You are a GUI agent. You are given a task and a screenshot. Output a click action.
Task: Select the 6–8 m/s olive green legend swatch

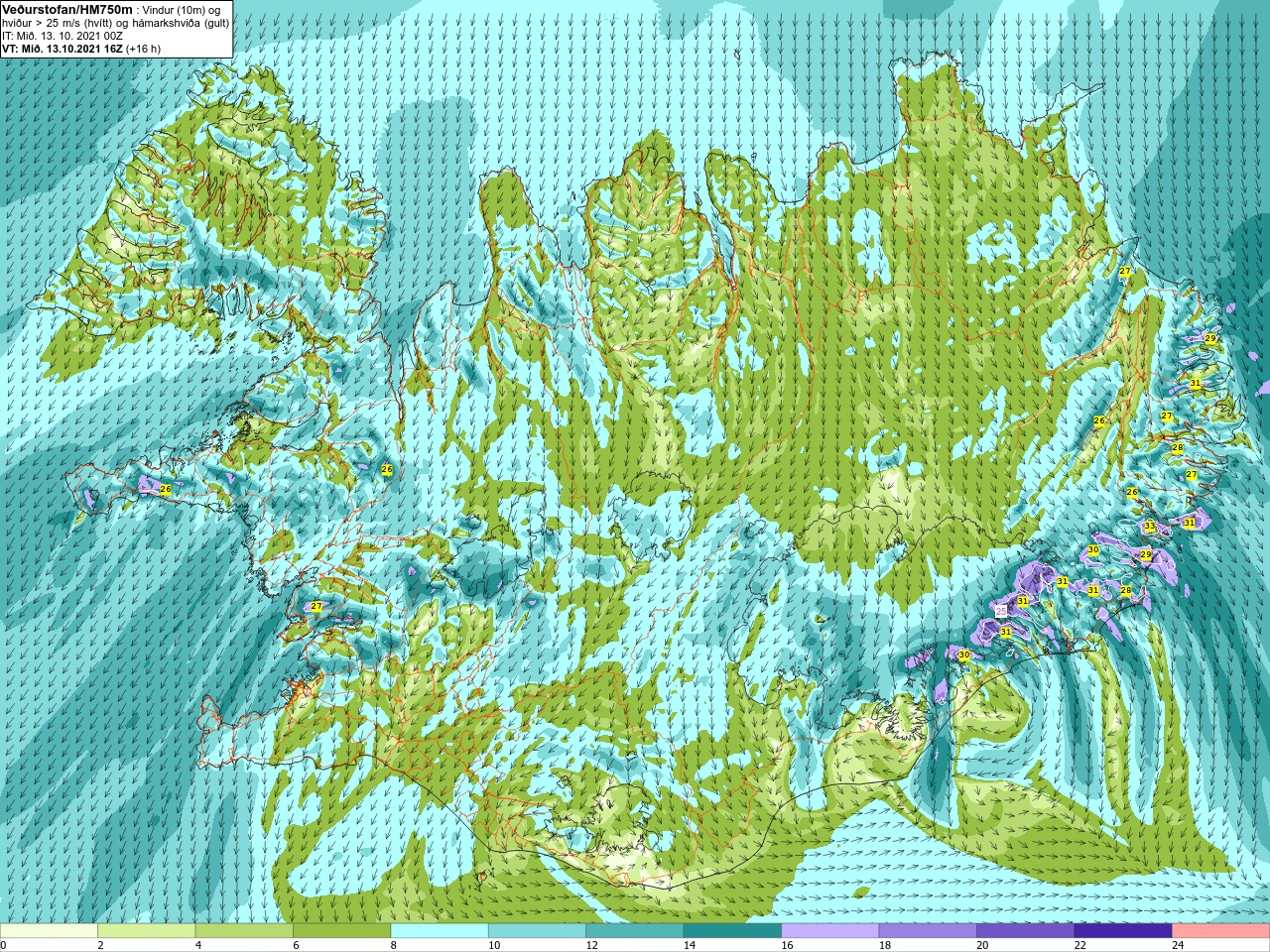pyautogui.click(x=341, y=931)
